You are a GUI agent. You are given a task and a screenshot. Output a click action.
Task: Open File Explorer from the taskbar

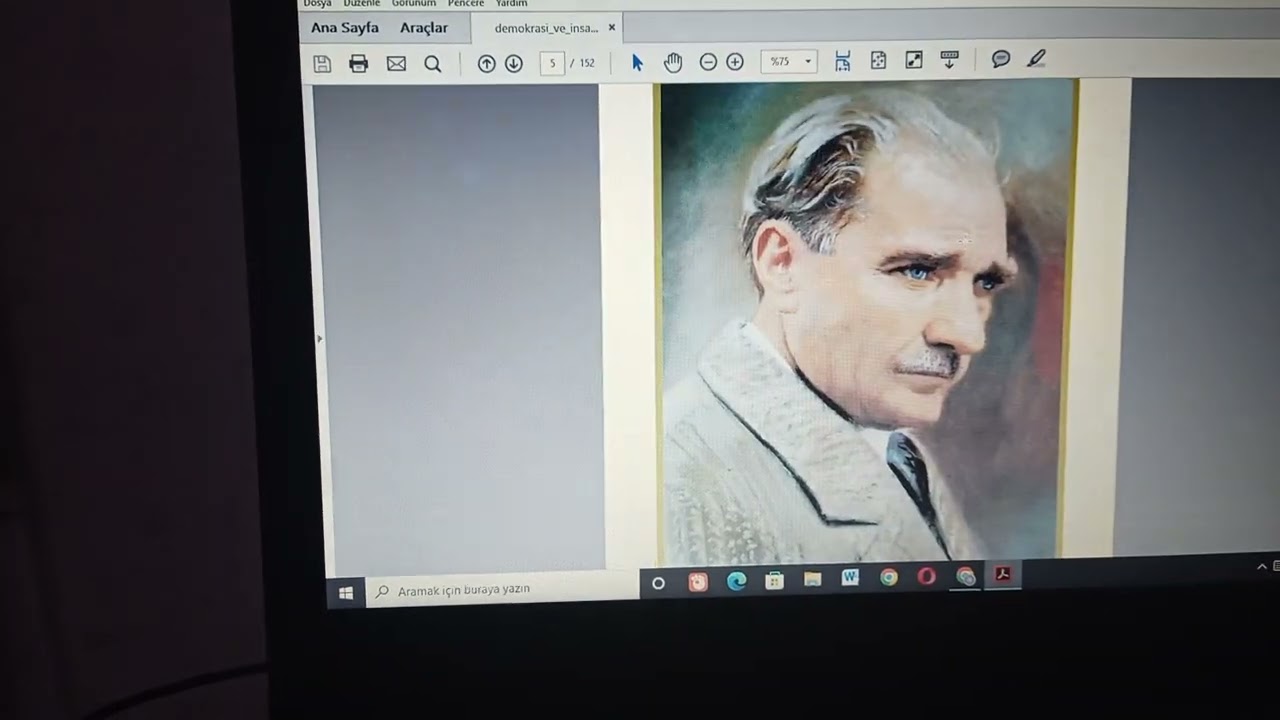coord(812,579)
